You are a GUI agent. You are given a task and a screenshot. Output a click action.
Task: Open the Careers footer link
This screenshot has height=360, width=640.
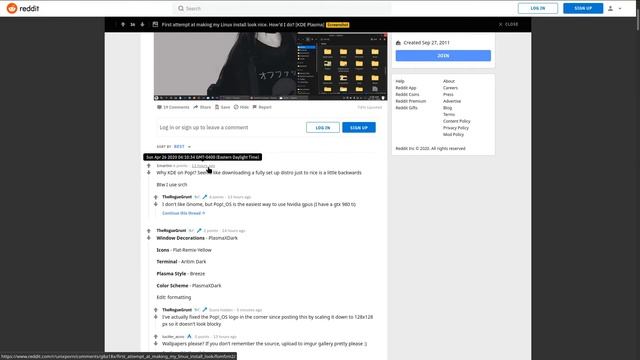click(450, 88)
